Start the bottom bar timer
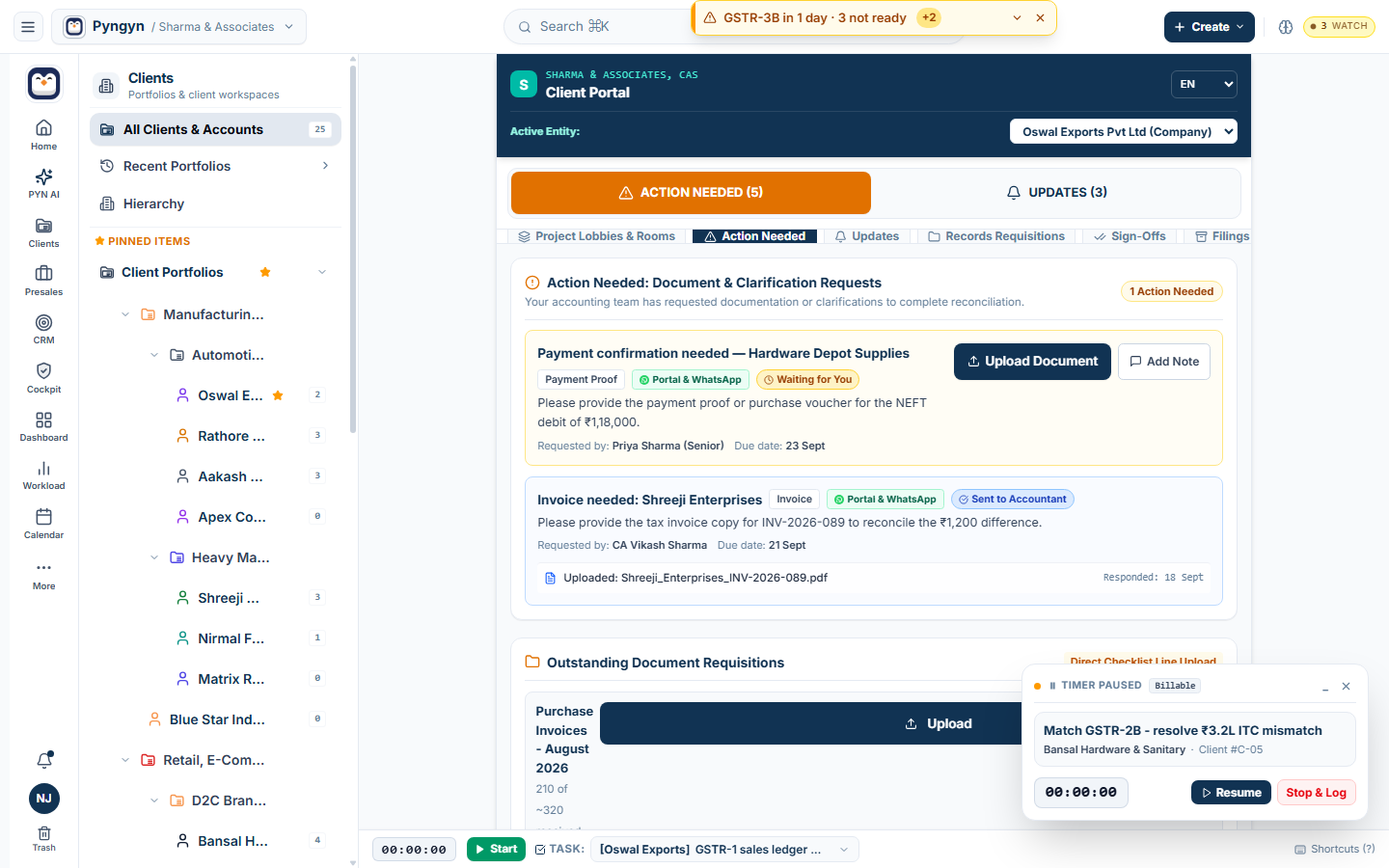Image resolution: width=1389 pixels, height=868 pixels. pyautogui.click(x=496, y=850)
